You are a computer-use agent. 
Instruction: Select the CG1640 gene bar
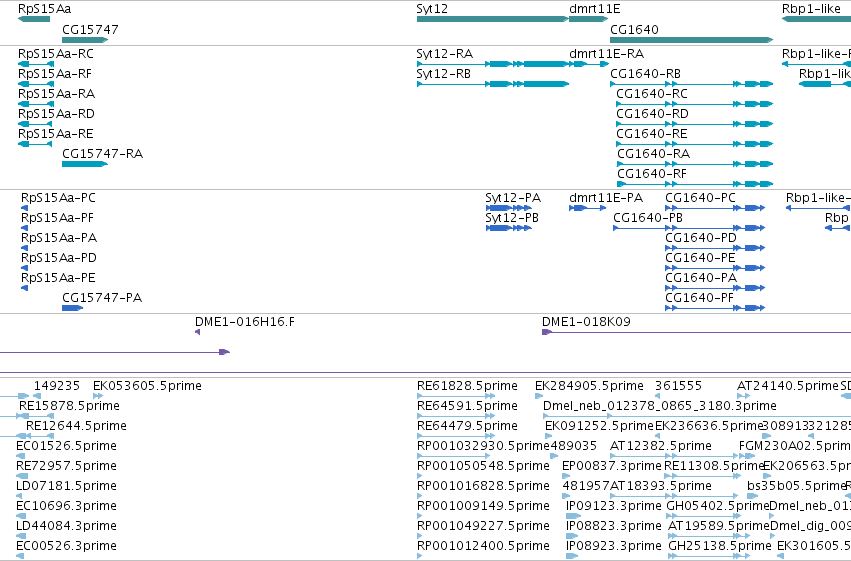tap(691, 40)
